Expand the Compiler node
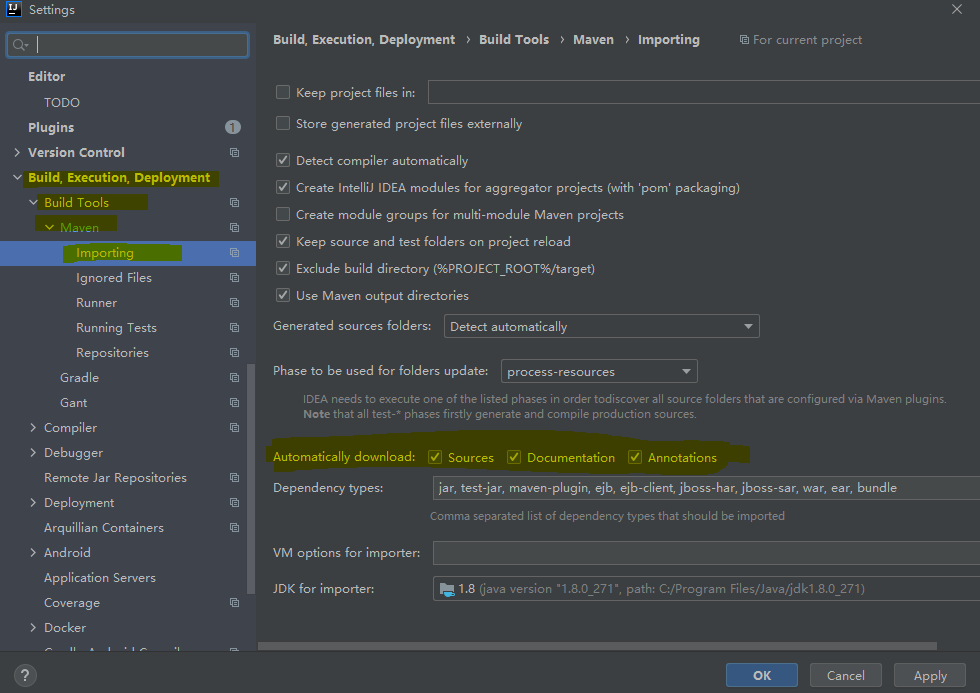This screenshot has width=980, height=693. tap(33, 427)
